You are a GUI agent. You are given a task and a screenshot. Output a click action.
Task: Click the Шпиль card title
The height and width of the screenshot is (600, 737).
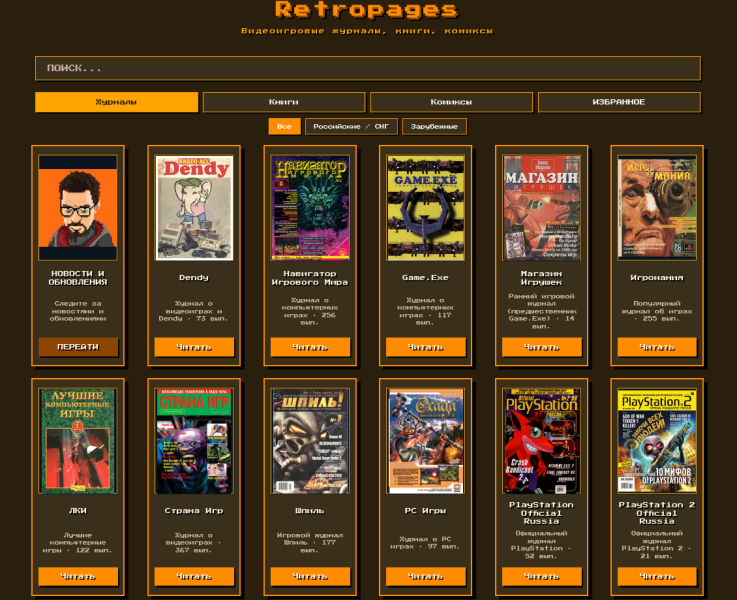(x=310, y=511)
